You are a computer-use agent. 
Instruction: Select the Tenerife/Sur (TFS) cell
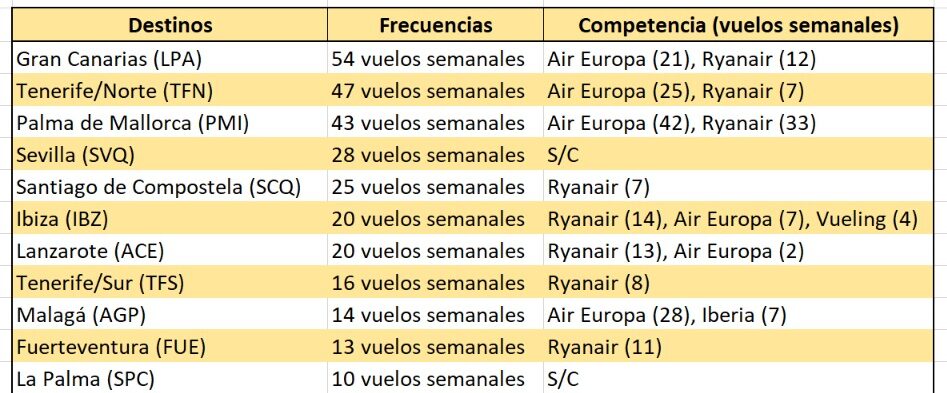tap(170, 283)
